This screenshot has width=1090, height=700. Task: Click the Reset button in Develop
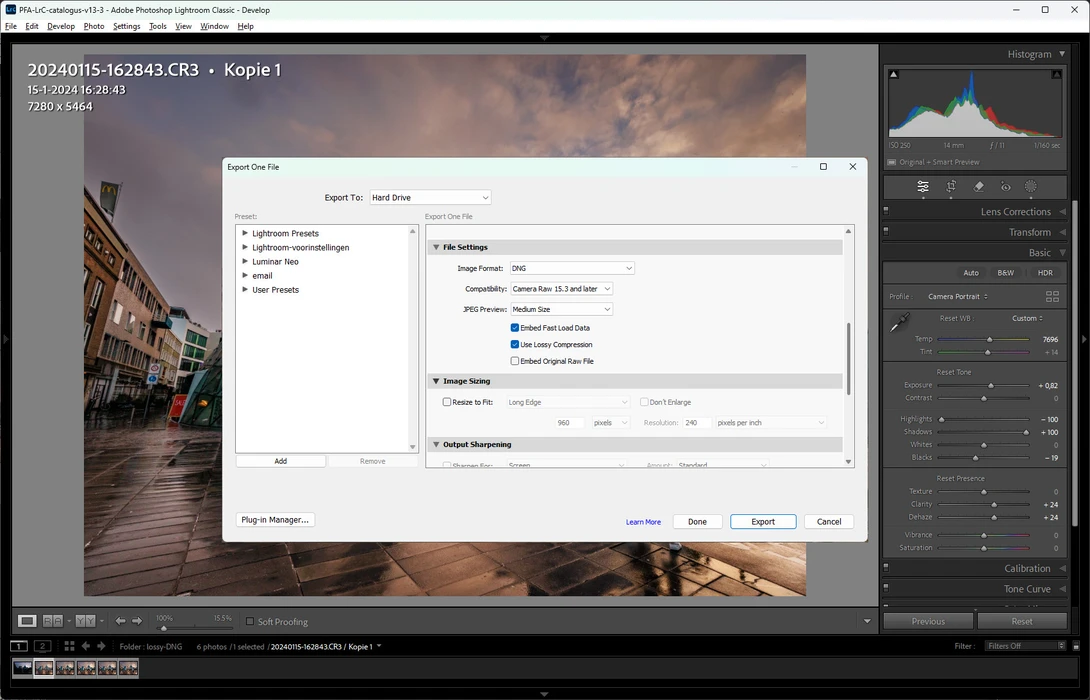point(1022,621)
